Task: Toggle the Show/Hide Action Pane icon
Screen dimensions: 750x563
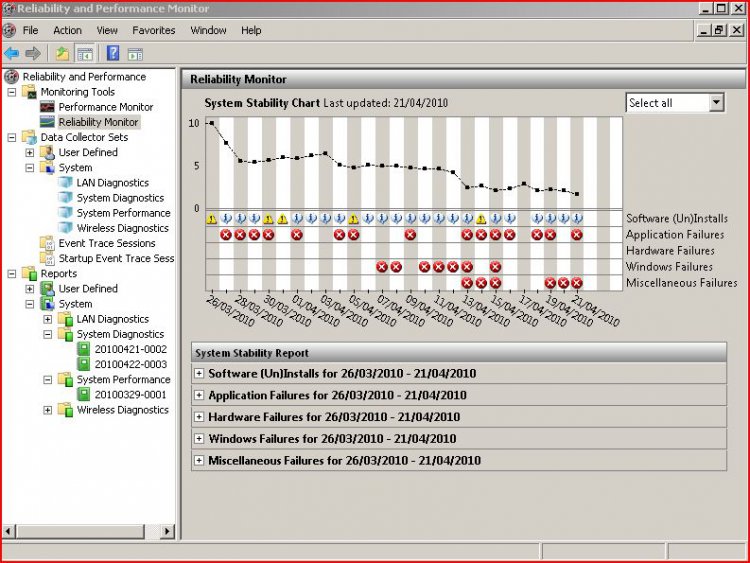Action: click(135, 54)
